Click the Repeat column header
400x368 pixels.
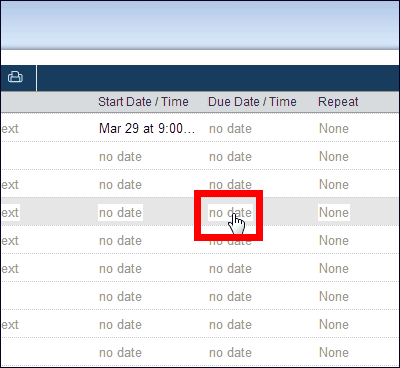[338, 102]
